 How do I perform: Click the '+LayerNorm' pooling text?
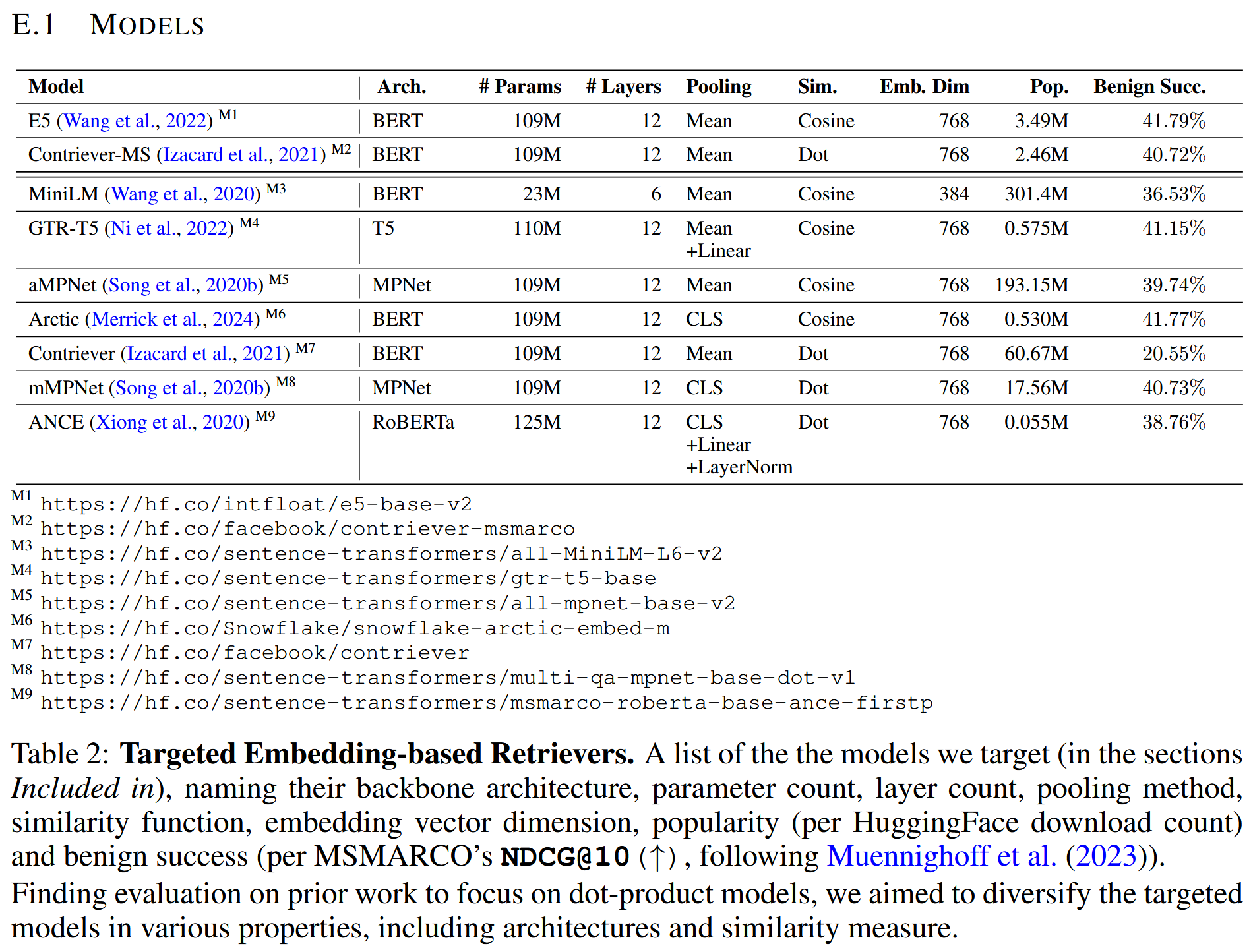click(x=739, y=467)
